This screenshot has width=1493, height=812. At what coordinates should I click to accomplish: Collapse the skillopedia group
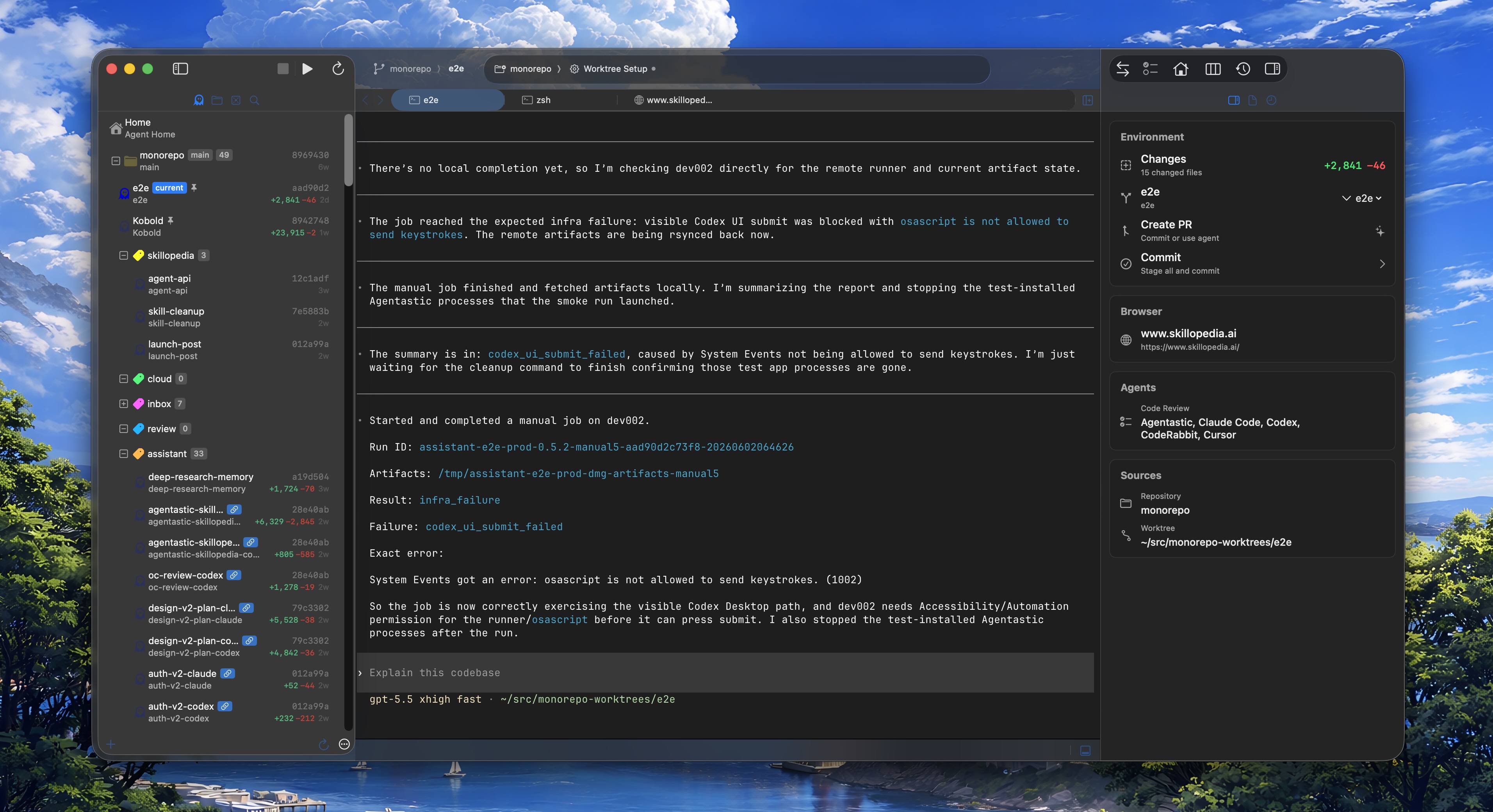pyautogui.click(x=123, y=255)
